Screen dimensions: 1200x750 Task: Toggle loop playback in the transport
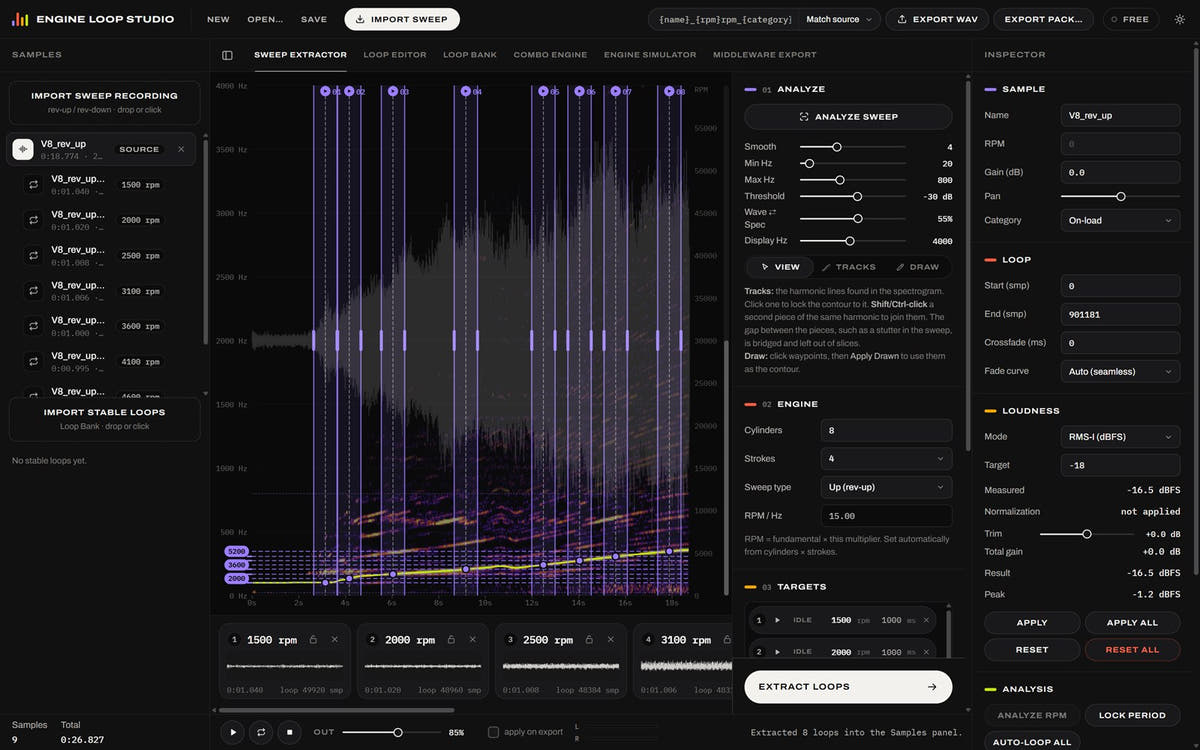(261, 732)
